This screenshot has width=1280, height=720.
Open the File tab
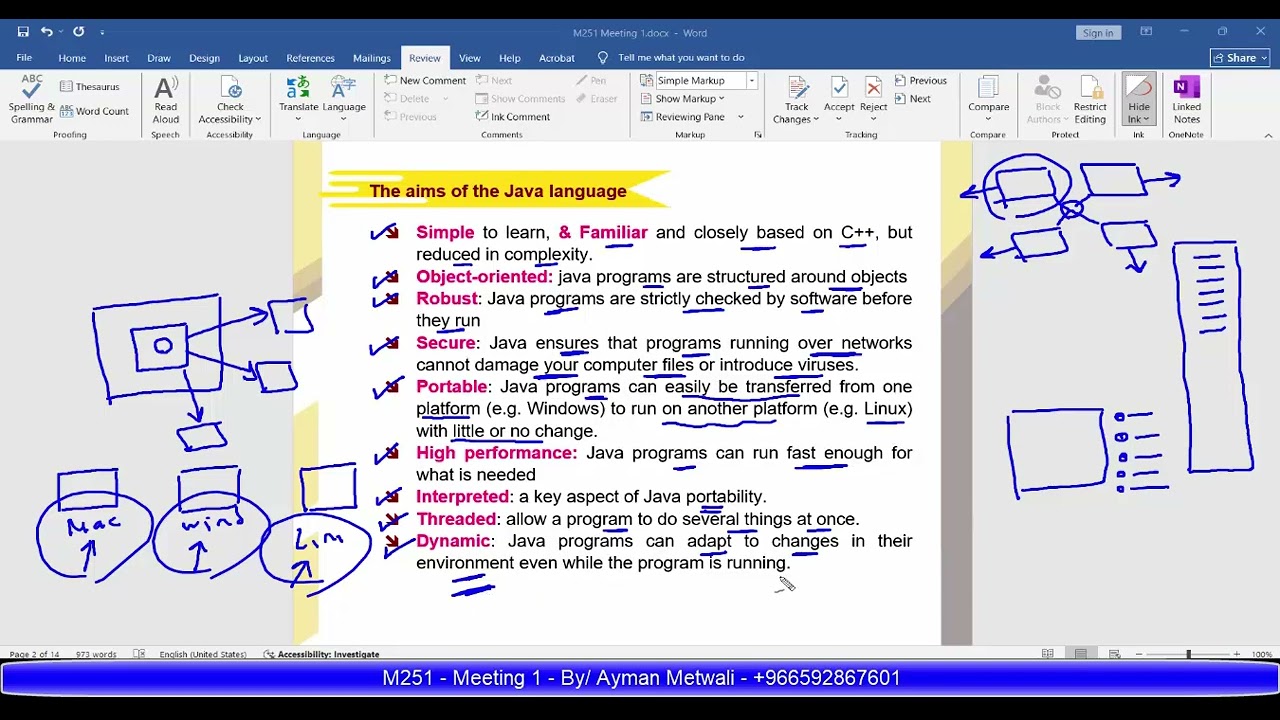(x=24, y=58)
